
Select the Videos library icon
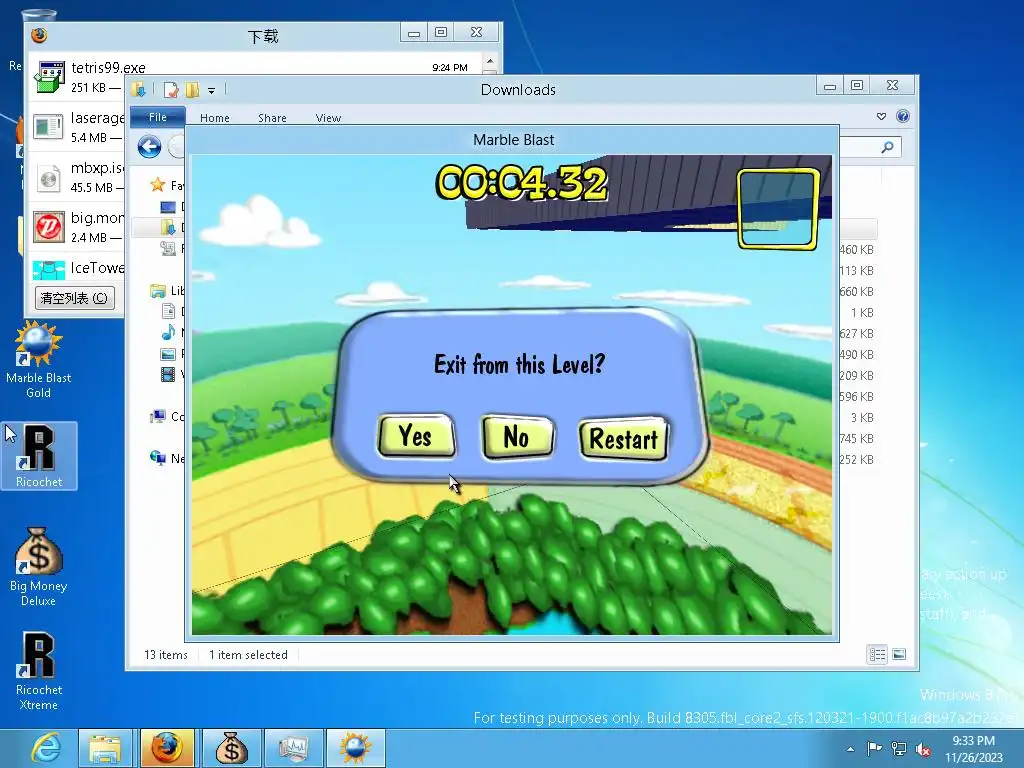(x=168, y=374)
